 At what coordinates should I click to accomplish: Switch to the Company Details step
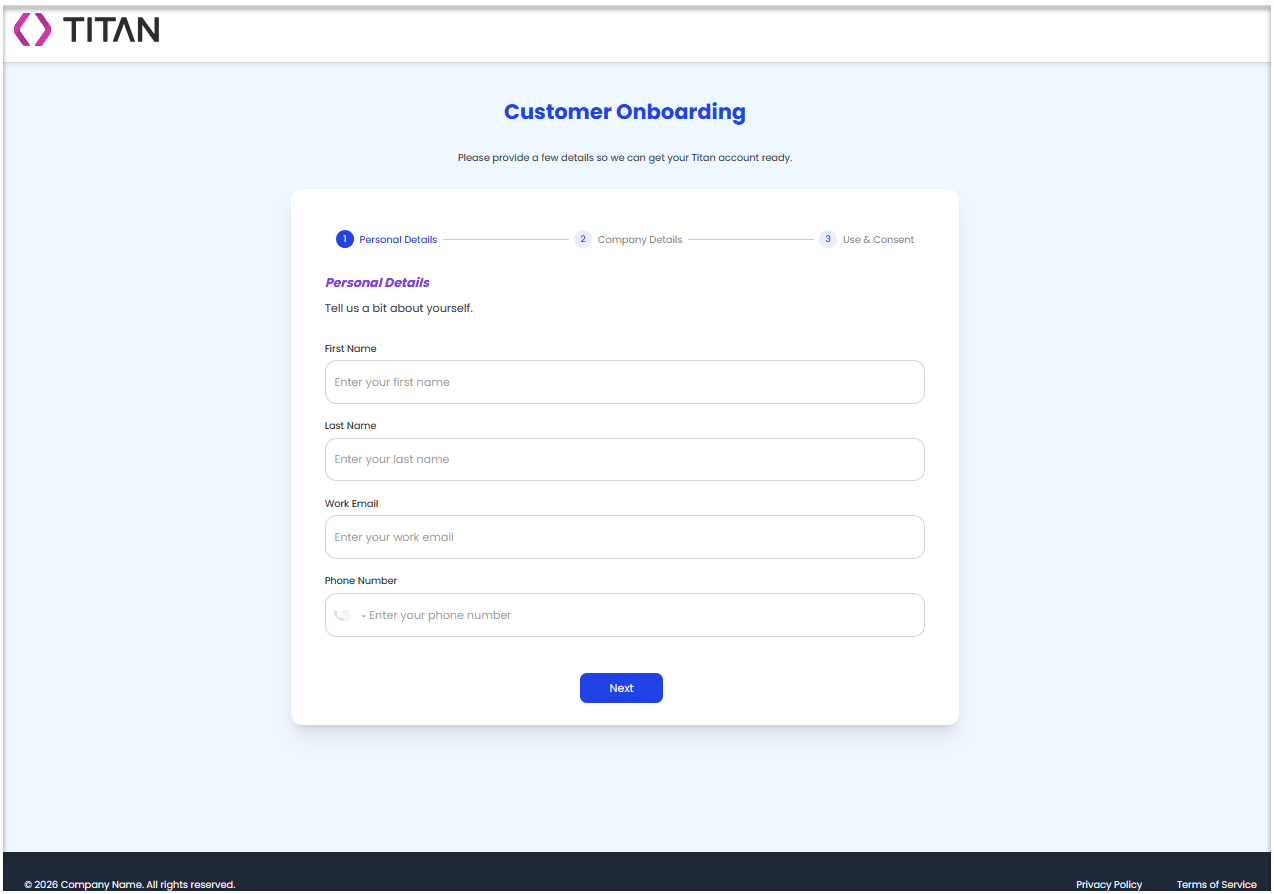click(639, 239)
